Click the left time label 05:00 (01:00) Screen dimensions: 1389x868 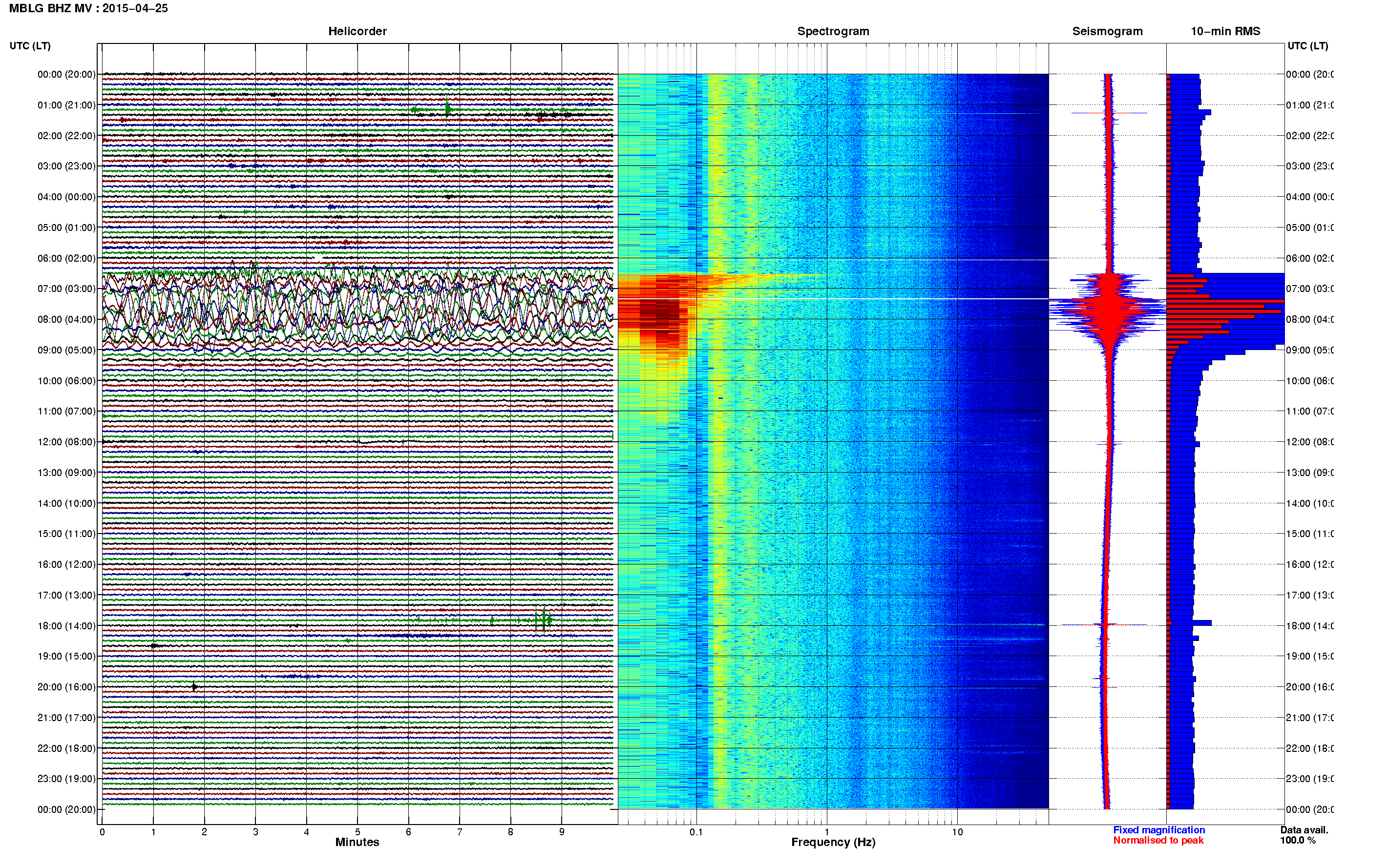(66, 228)
